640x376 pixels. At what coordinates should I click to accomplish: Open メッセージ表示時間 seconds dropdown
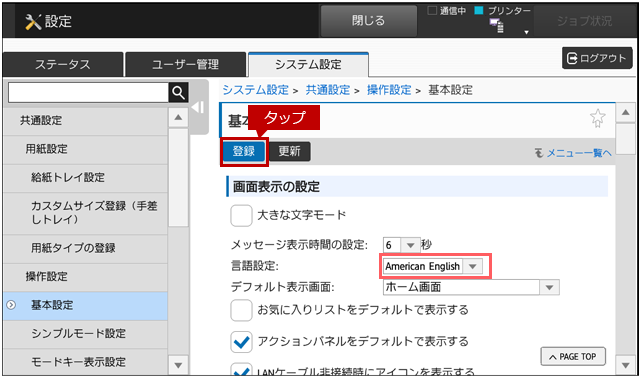(x=402, y=245)
